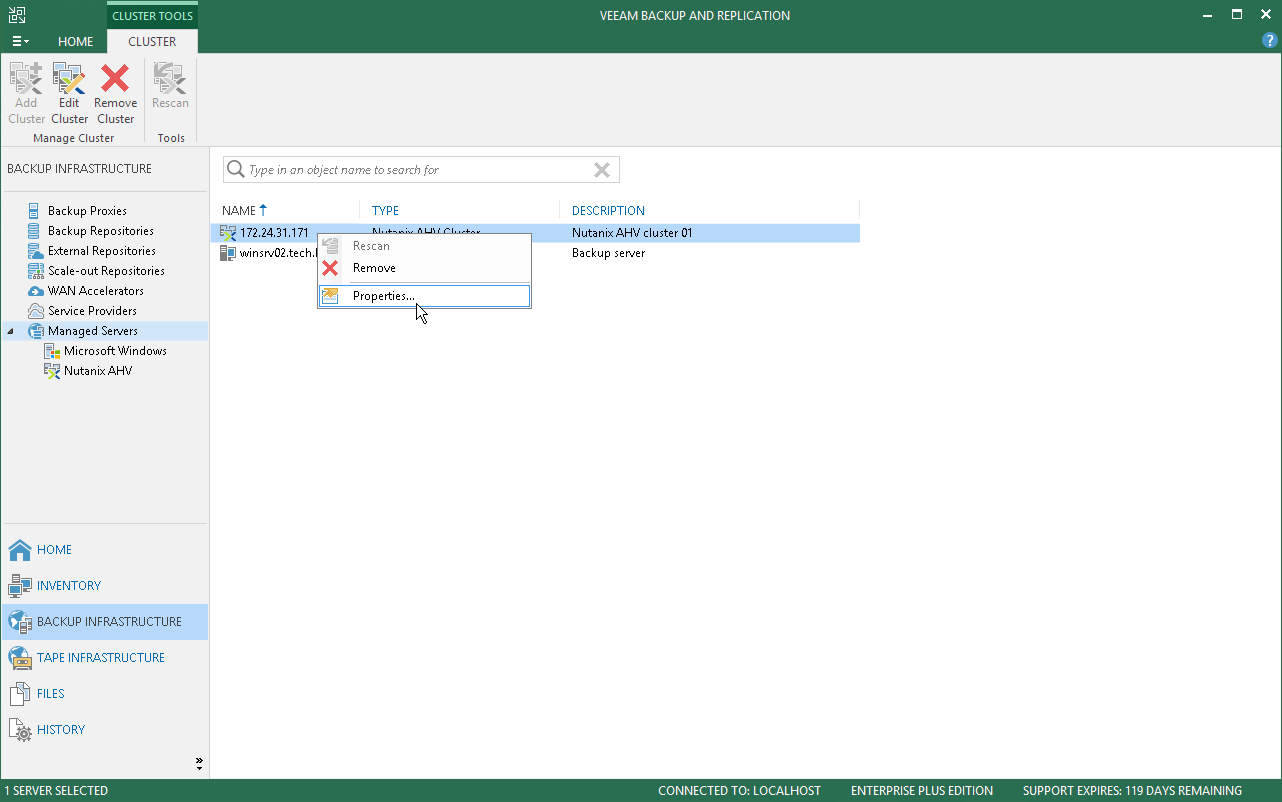Click the HISTORY gear icon
1282x802 pixels.
20,730
